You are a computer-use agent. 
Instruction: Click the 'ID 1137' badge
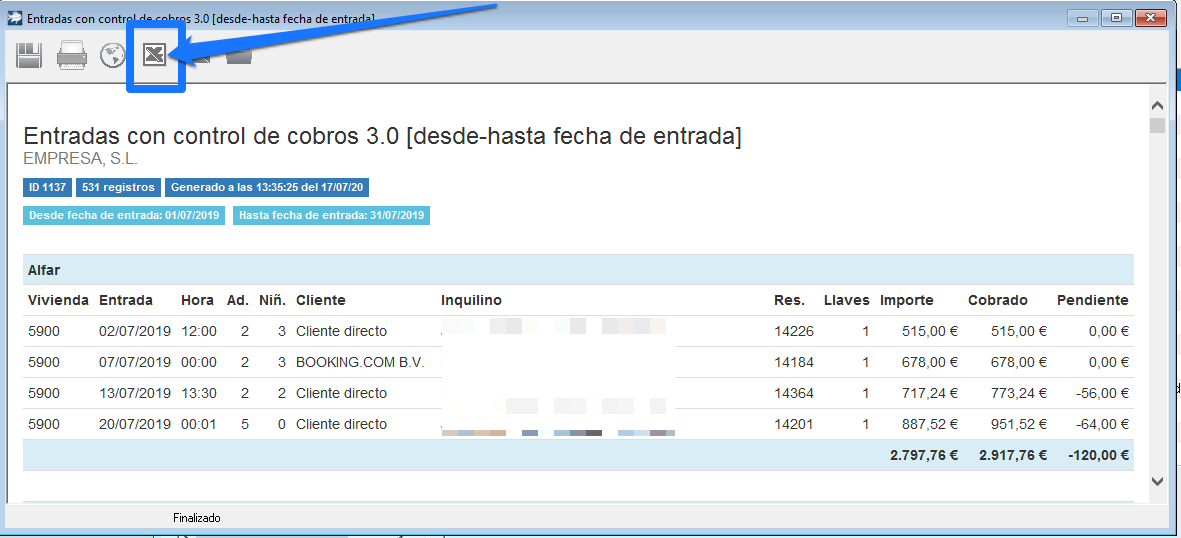[47, 187]
